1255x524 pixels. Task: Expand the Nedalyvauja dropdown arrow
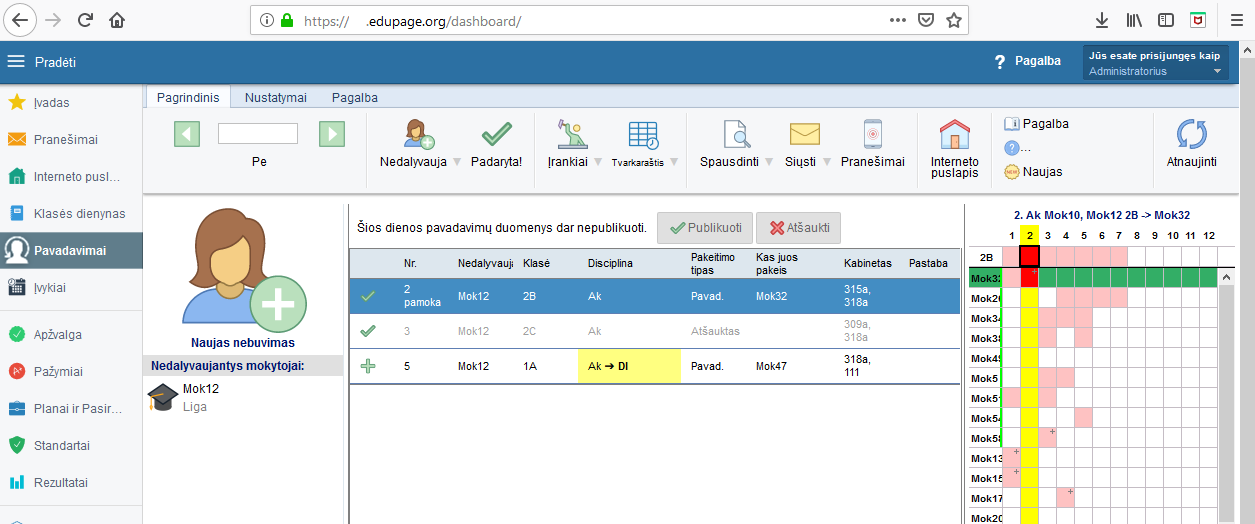[x=457, y=162]
